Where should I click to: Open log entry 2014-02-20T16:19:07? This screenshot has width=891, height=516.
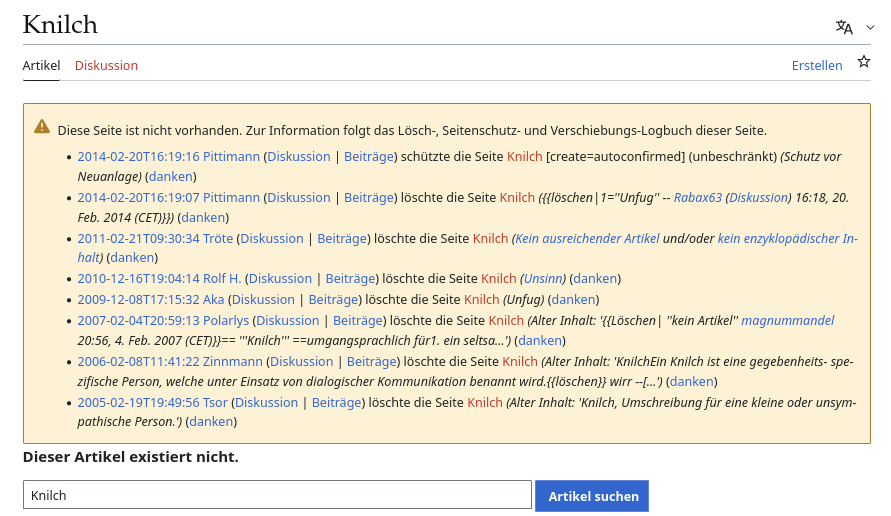(x=138, y=198)
